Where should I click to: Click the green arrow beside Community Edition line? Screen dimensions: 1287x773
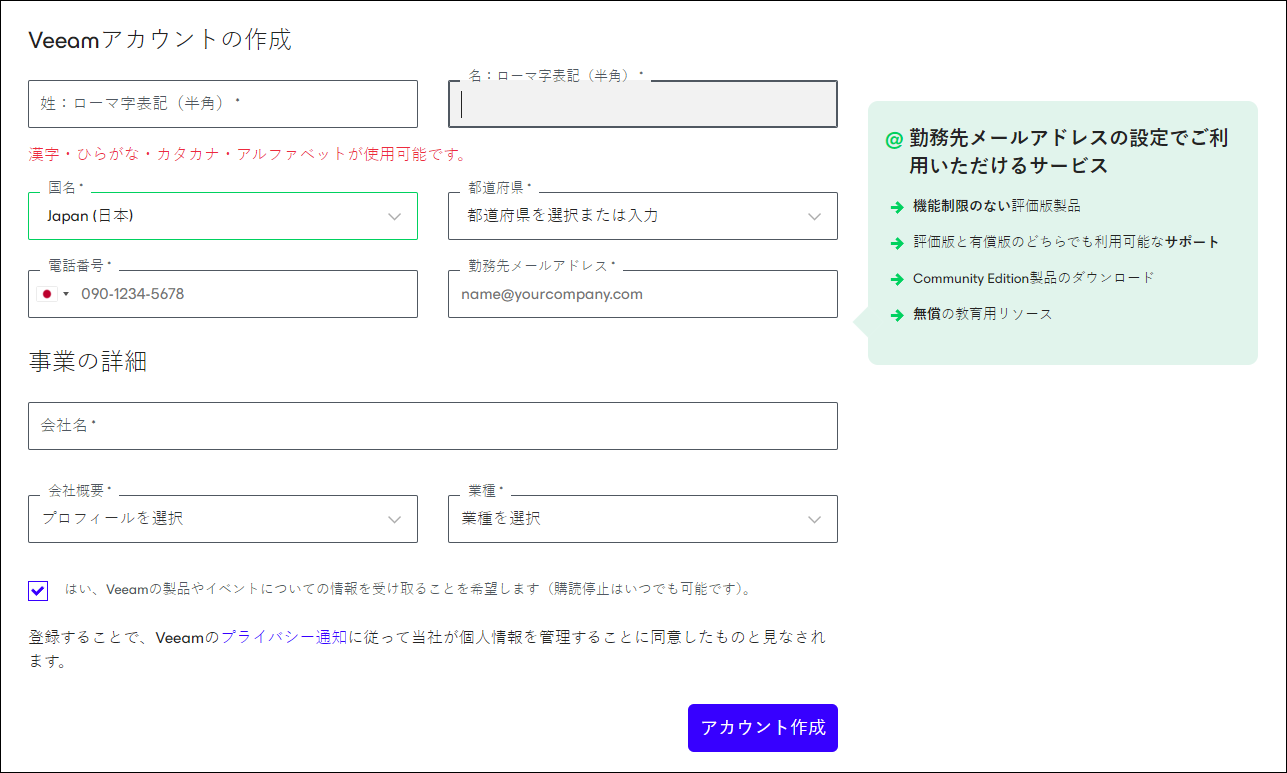(x=897, y=279)
